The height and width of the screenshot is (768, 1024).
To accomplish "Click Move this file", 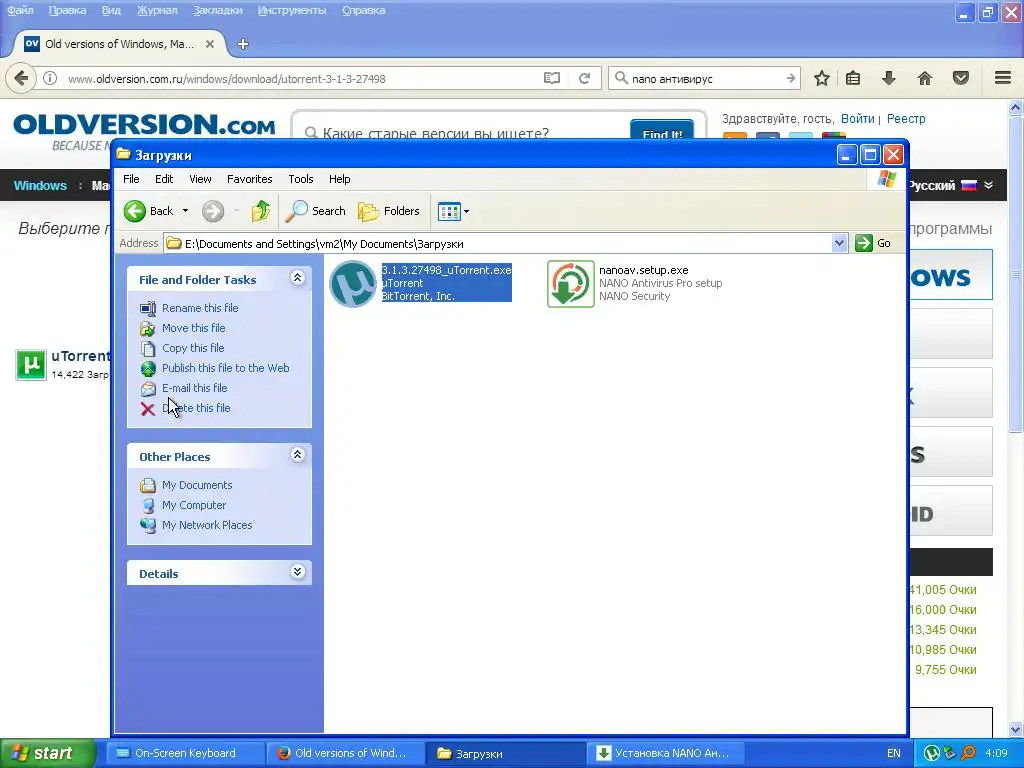I will 193,328.
